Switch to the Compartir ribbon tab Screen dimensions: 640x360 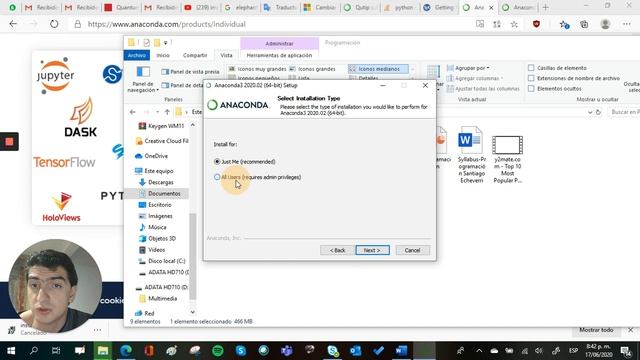pyautogui.click(x=195, y=55)
